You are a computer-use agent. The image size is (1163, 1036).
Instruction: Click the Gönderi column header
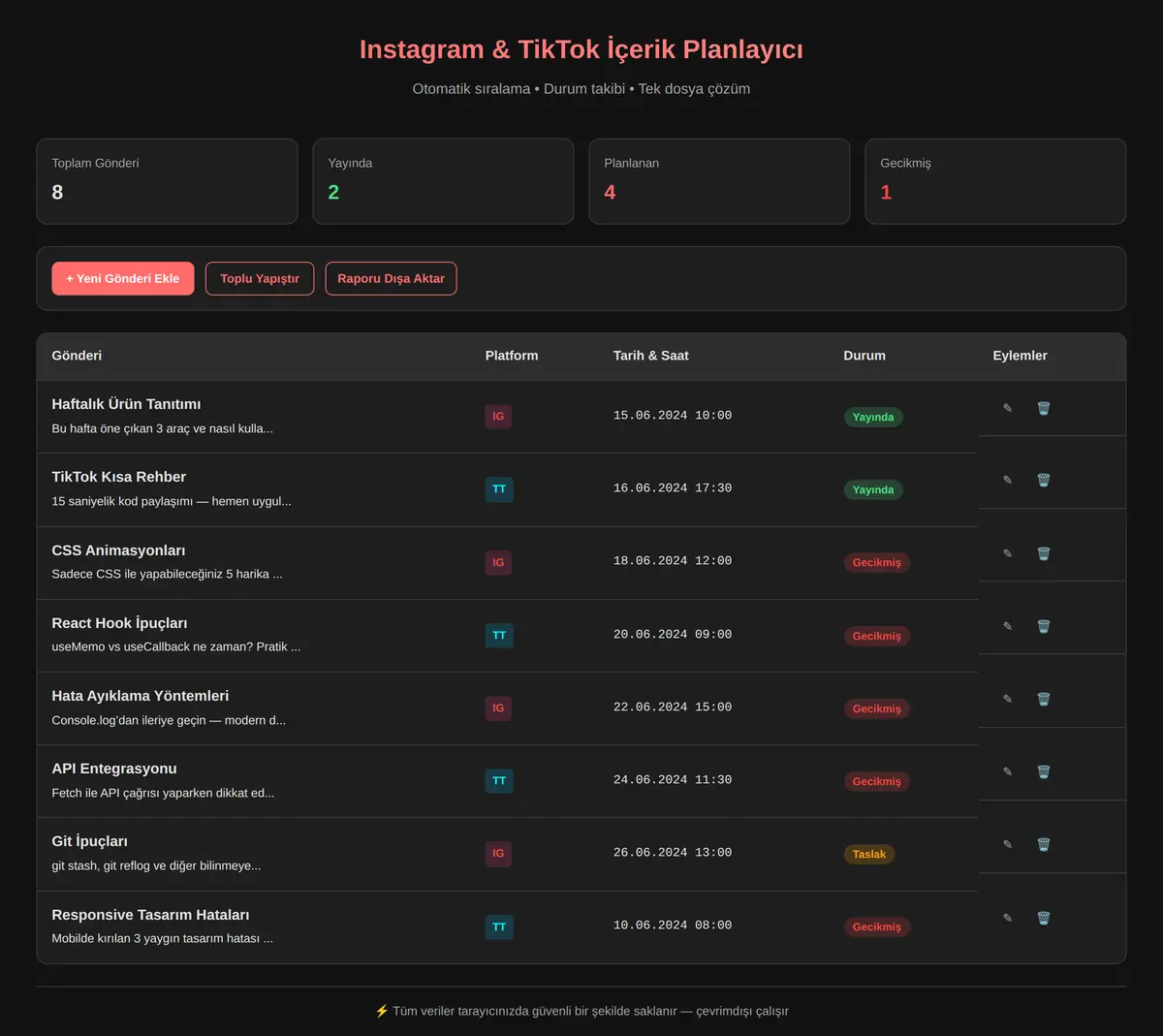(x=77, y=356)
